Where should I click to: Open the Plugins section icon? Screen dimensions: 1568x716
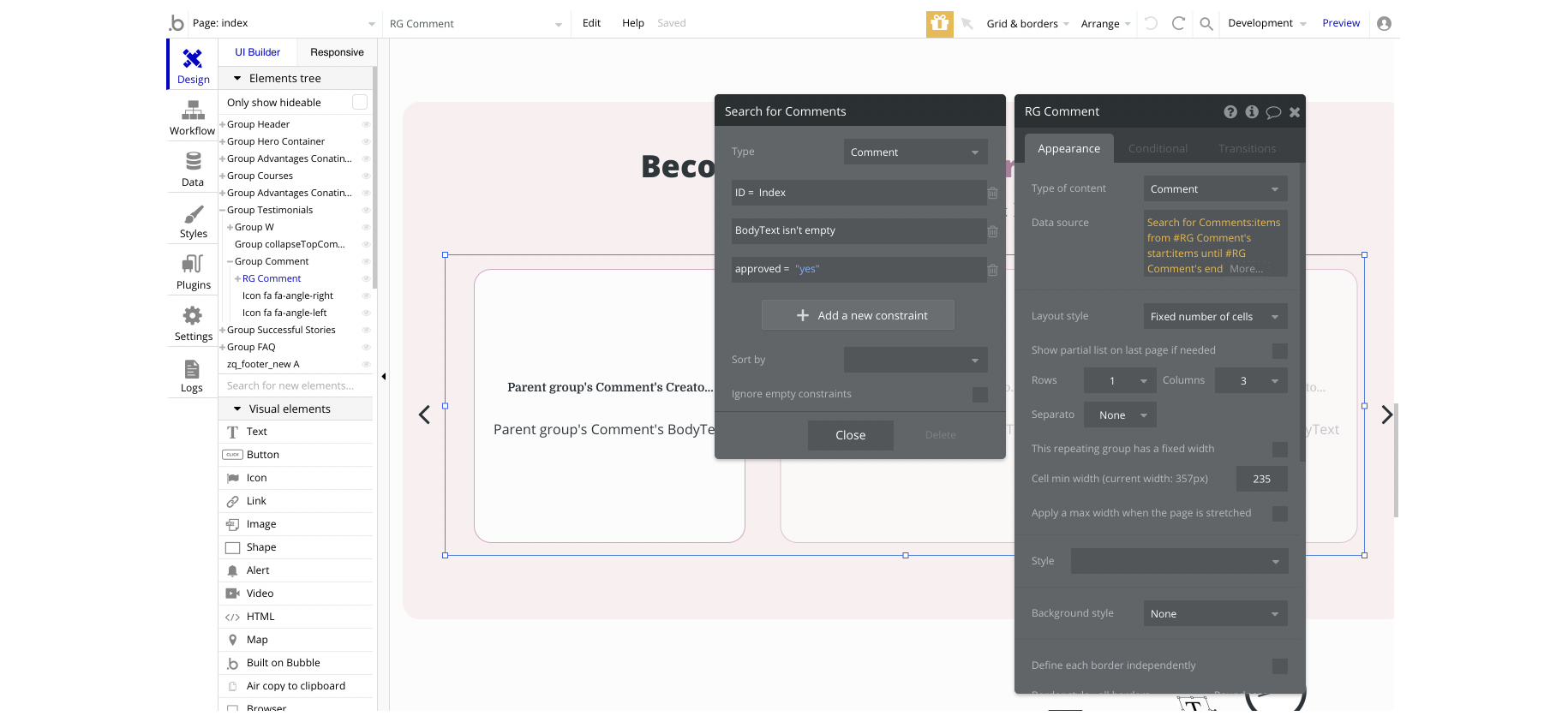(x=193, y=271)
